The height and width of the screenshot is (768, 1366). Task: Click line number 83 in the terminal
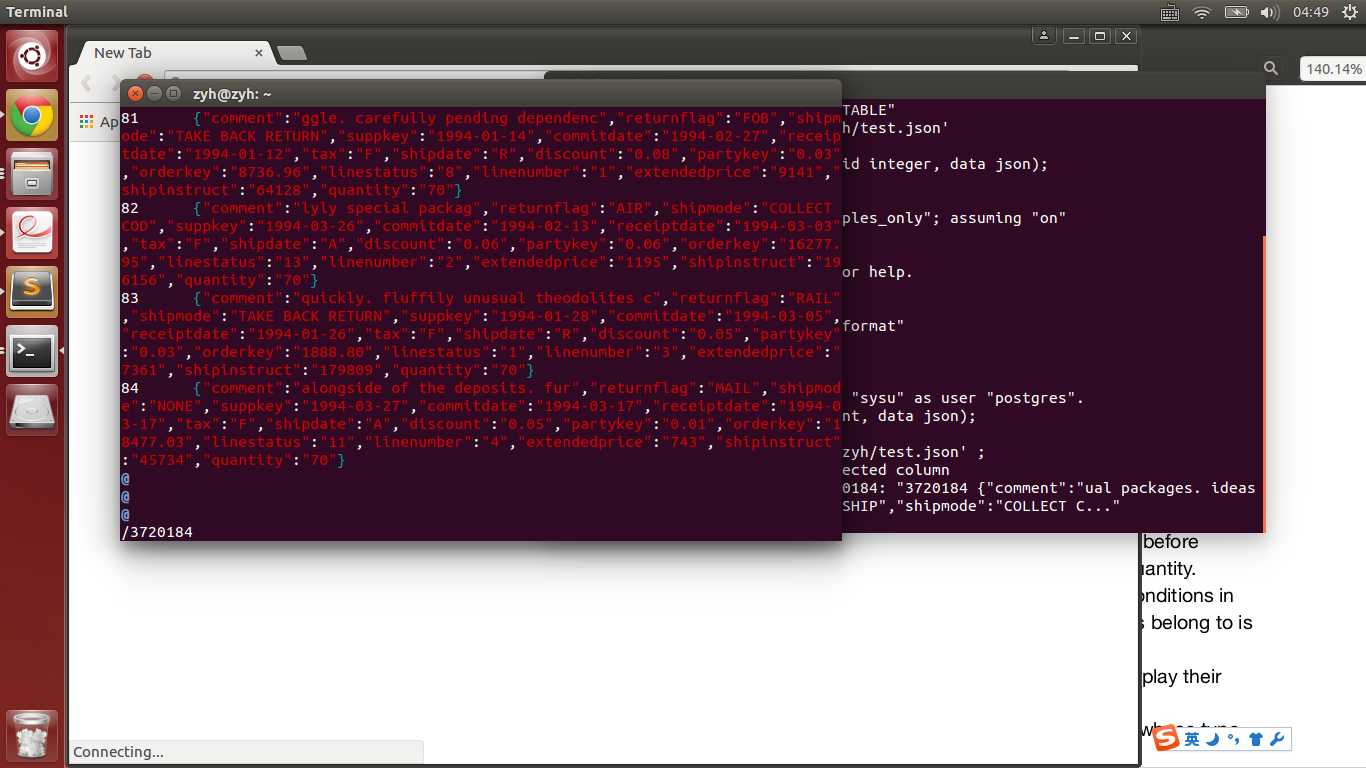[x=130, y=298]
